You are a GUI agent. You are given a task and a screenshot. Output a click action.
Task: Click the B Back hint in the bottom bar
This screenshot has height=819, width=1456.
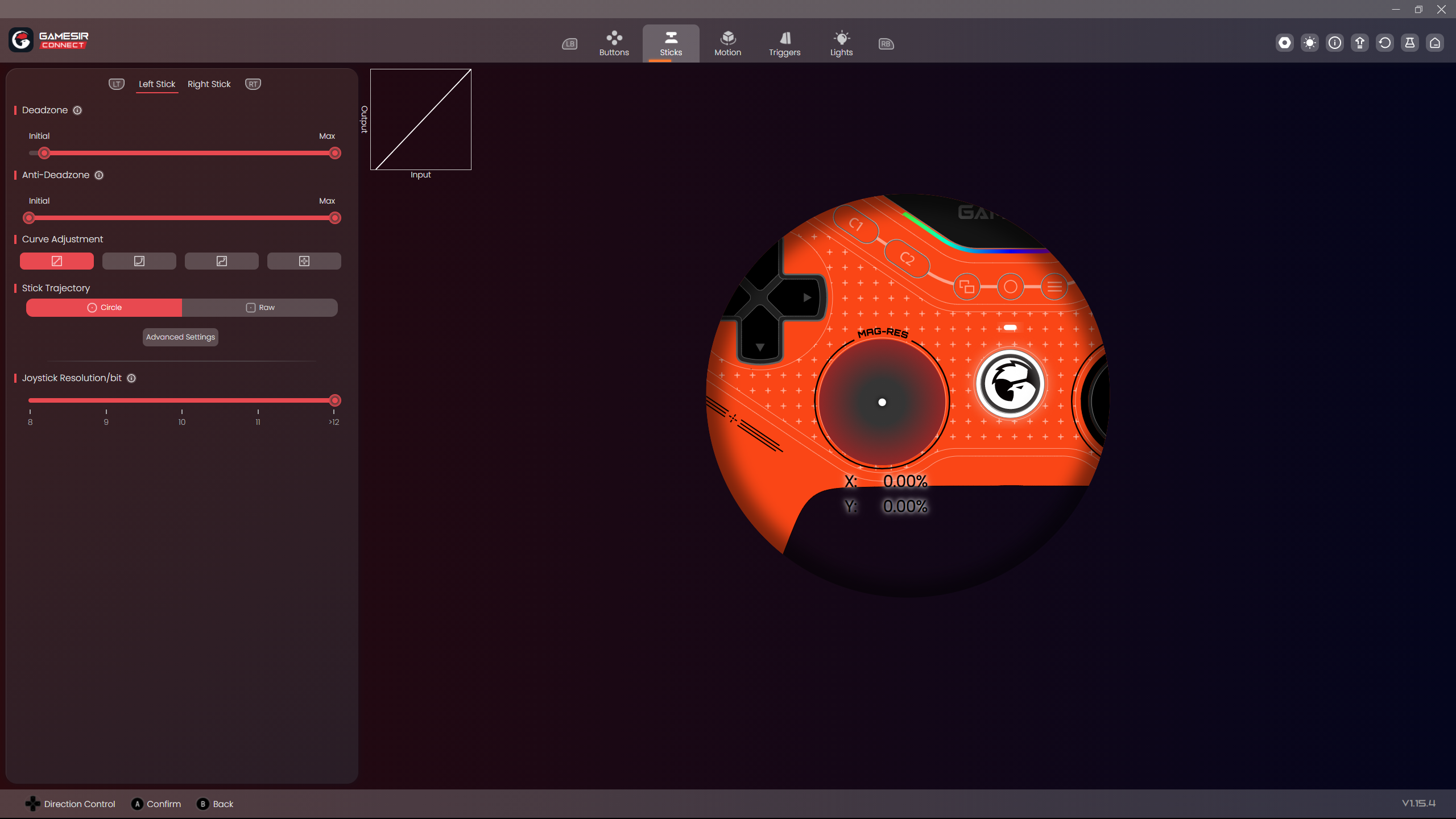(x=215, y=804)
